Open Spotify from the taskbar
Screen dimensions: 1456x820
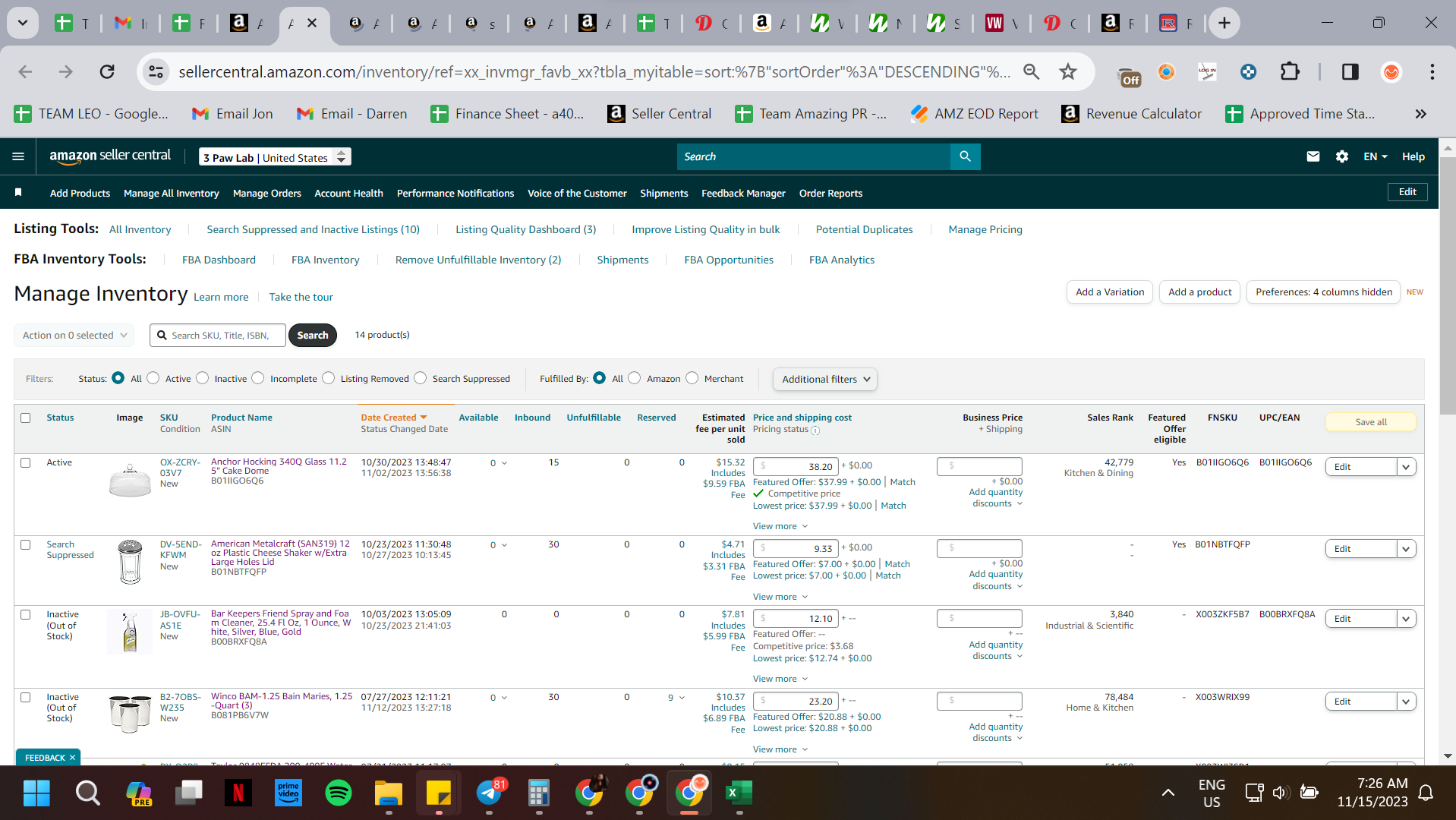[x=339, y=793]
